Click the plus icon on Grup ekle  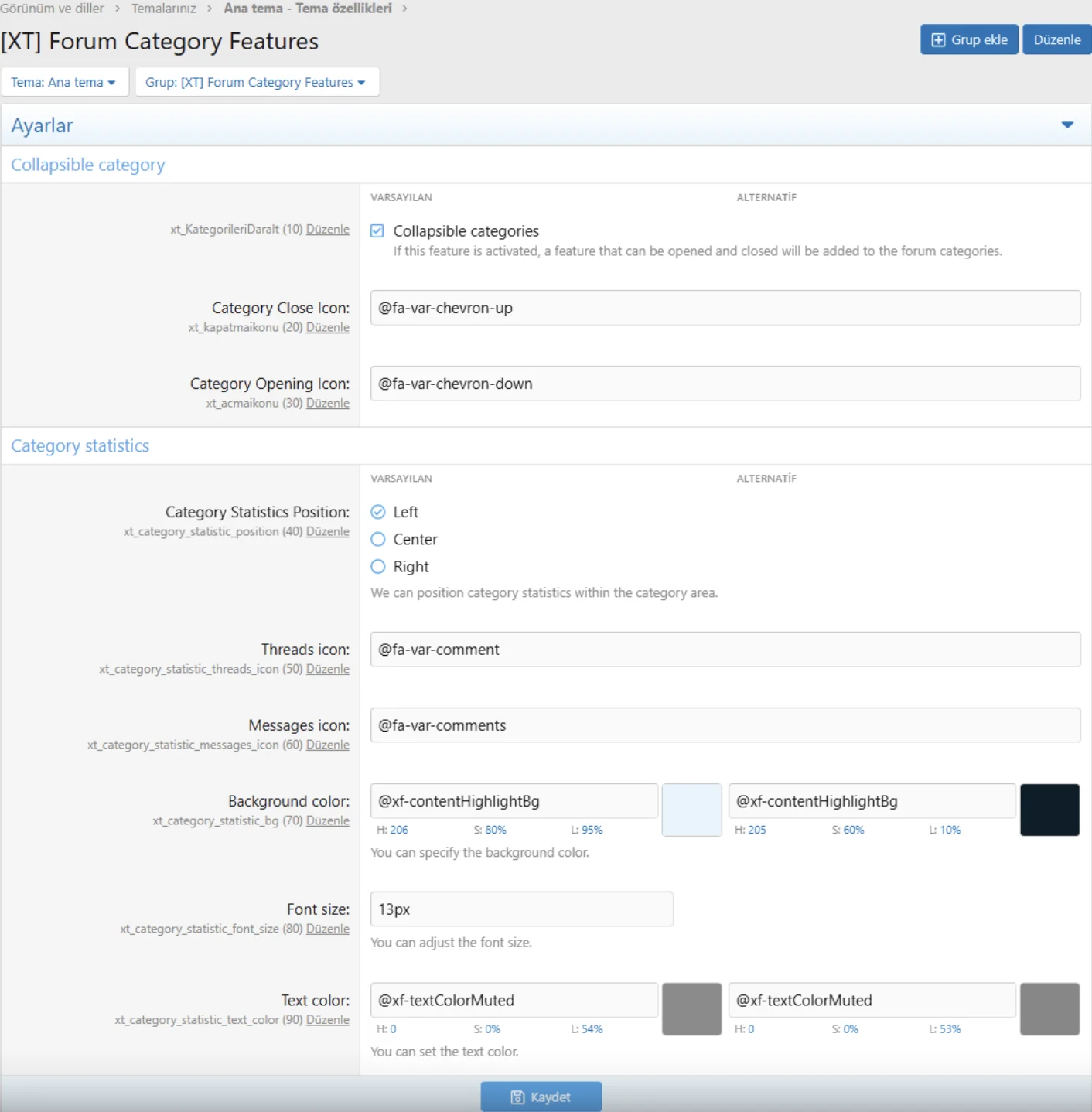click(x=938, y=40)
